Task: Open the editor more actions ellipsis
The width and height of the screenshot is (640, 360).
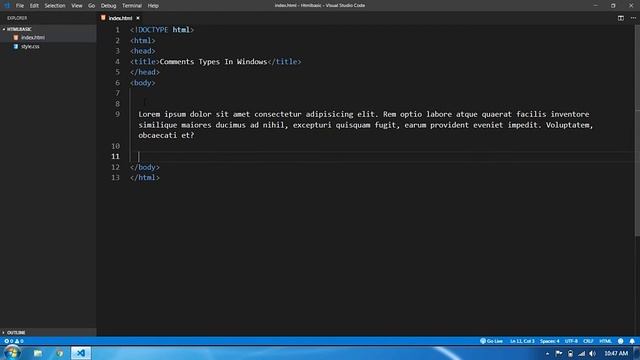Action: (x=633, y=18)
